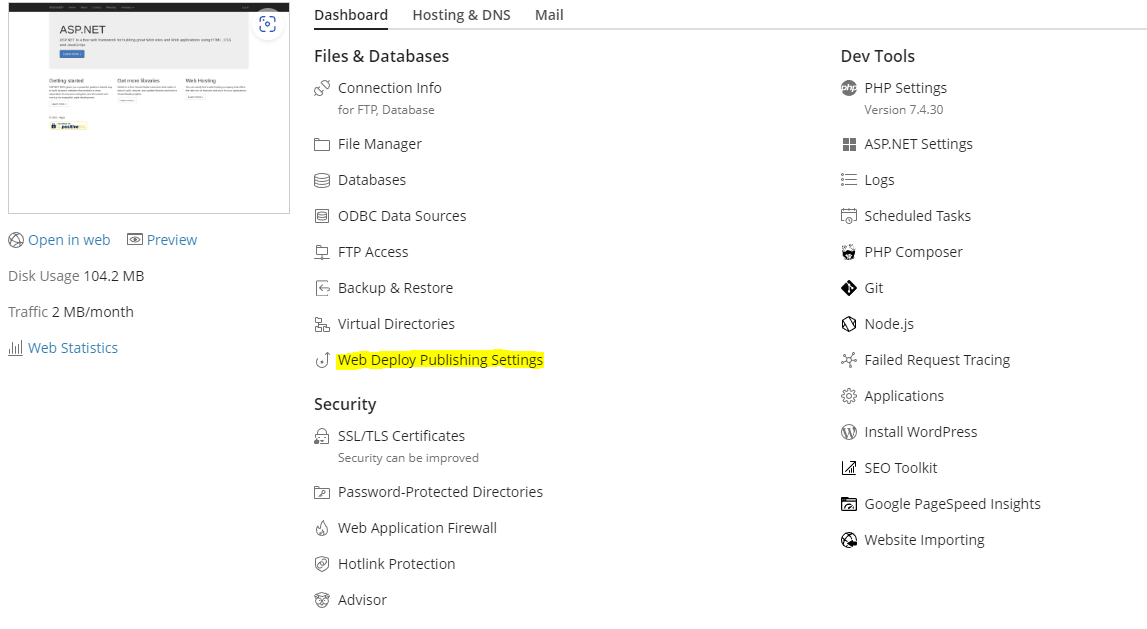Click the screenshot capture icon on thumbnail
The width and height of the screenshot is (1147, 629).
pos(268,24)
